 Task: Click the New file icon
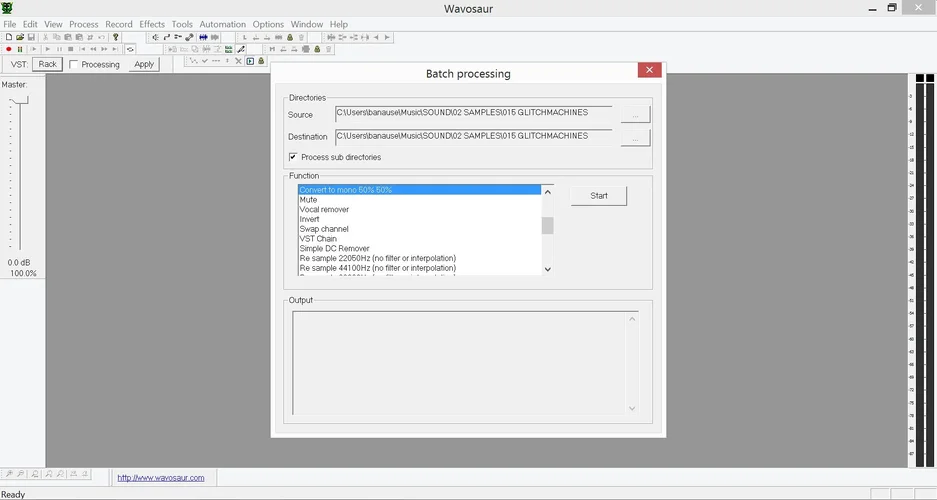point(9,37)
